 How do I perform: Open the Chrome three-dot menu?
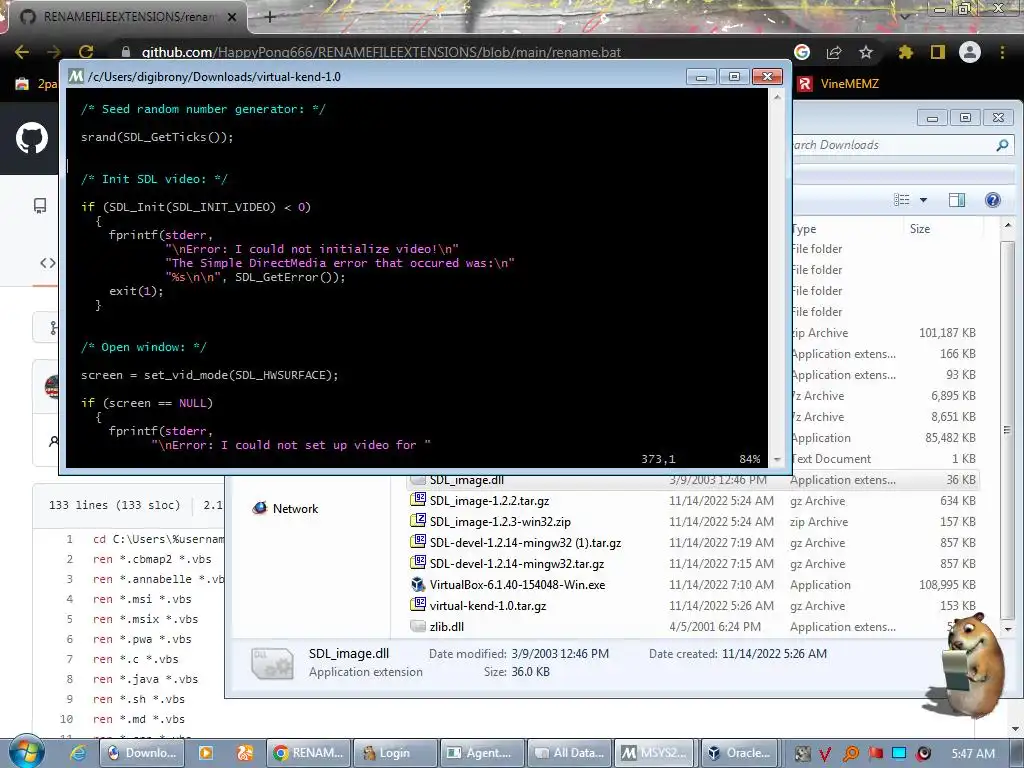[x=1002, y=52]
